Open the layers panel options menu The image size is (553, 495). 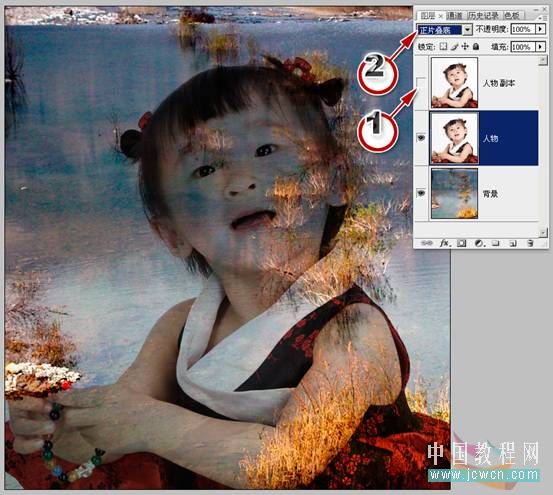(540, 18)
